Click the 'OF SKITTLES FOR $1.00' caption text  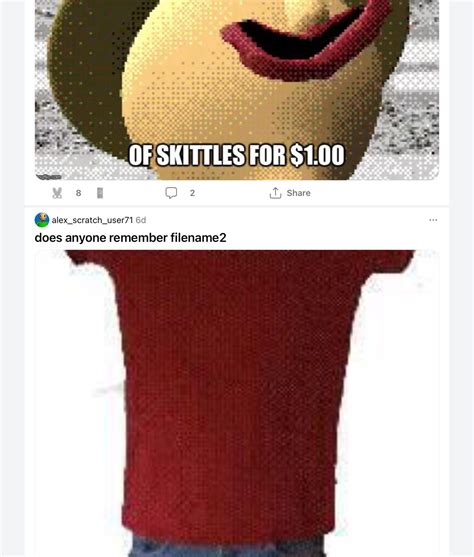[236, 155]
